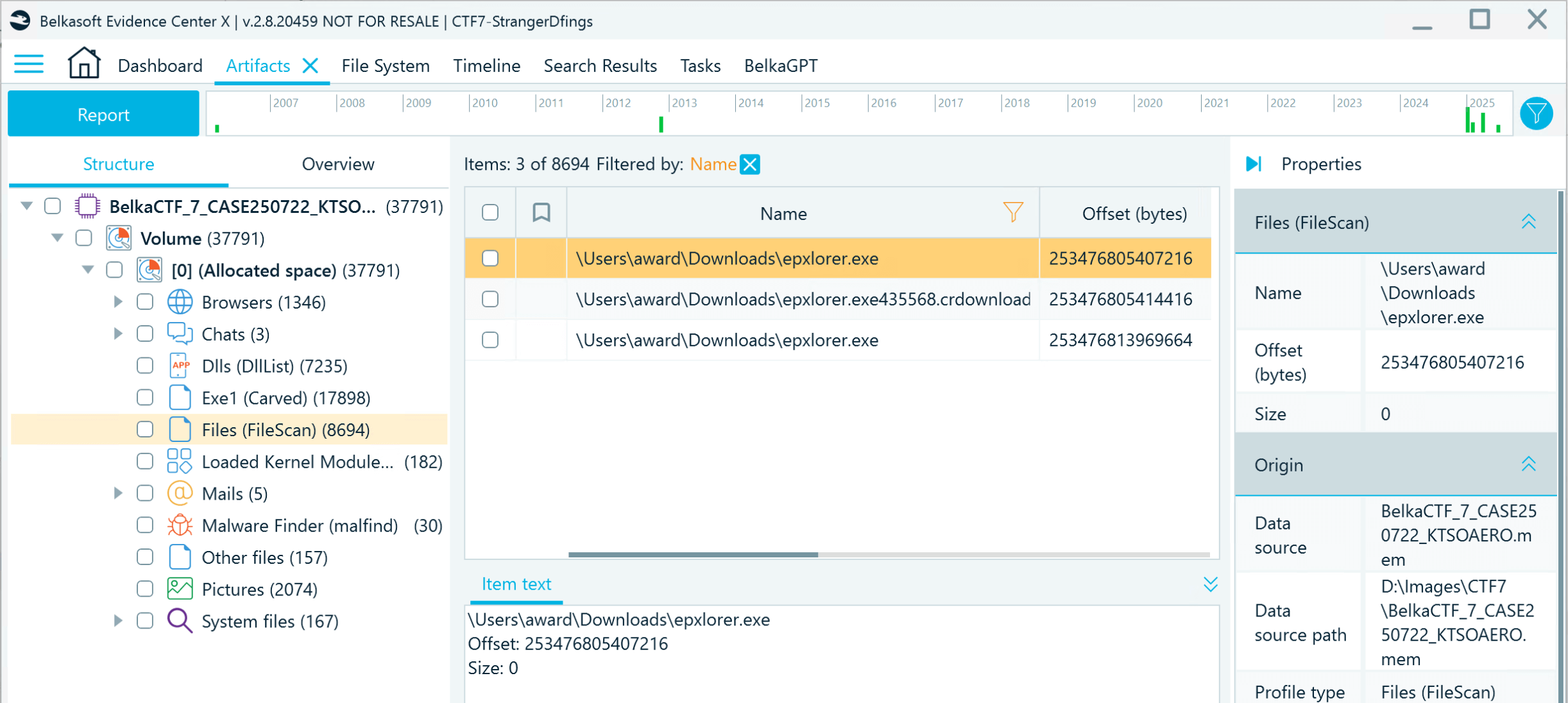The height and width of the screenshot is (703, 1568).
Task: Select the Item text tab
Action: coord(516,584)
